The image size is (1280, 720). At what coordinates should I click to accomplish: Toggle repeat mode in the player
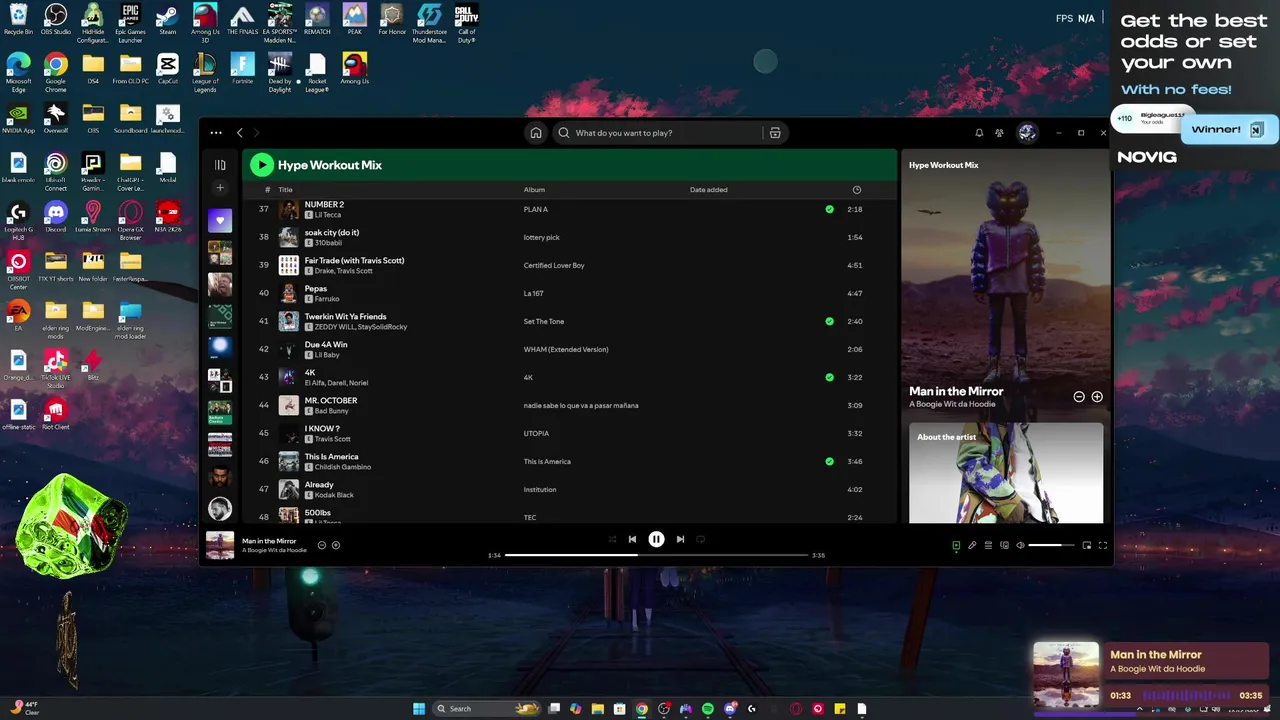(x=700, y=539)
